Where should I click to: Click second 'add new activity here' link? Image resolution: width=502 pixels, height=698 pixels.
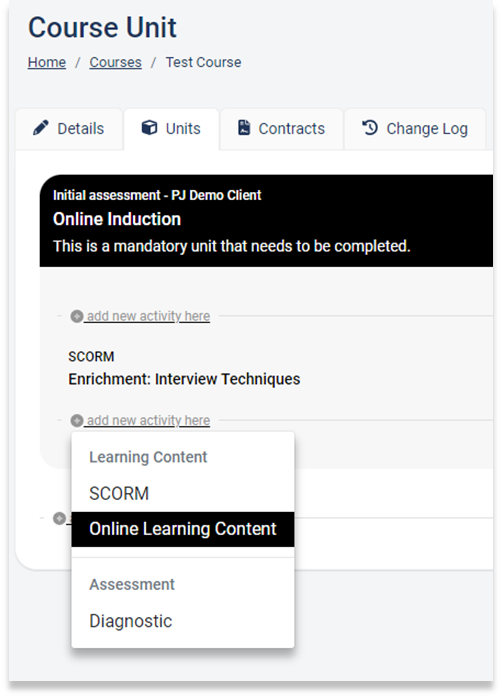148,420
